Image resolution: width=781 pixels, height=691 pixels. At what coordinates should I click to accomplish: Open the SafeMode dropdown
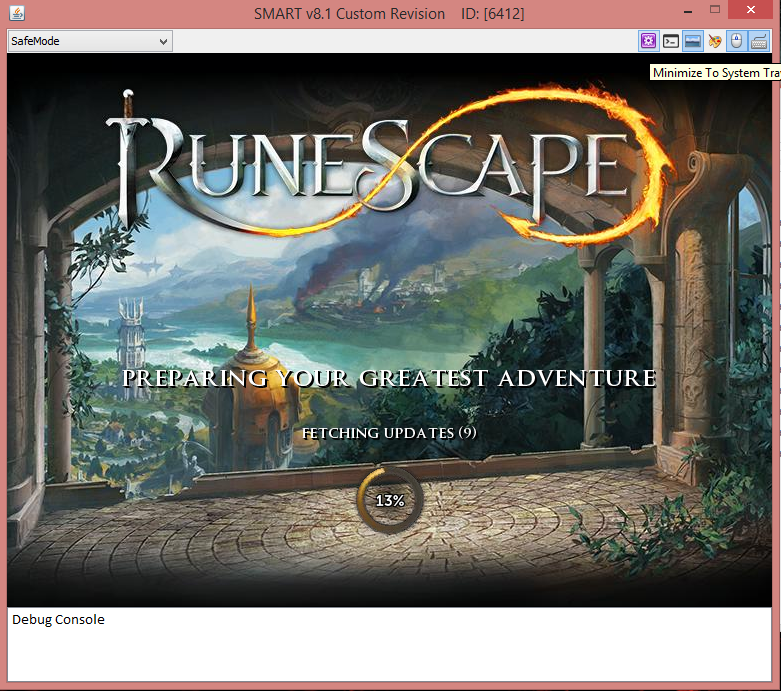click(90, 41)
